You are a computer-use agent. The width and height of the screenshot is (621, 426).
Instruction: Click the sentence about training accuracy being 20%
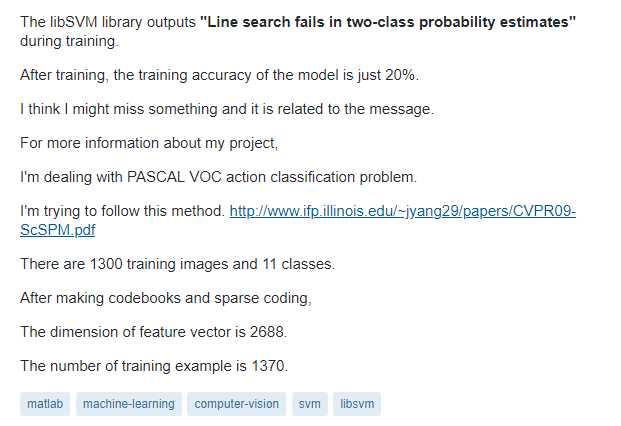pos(219,75)
